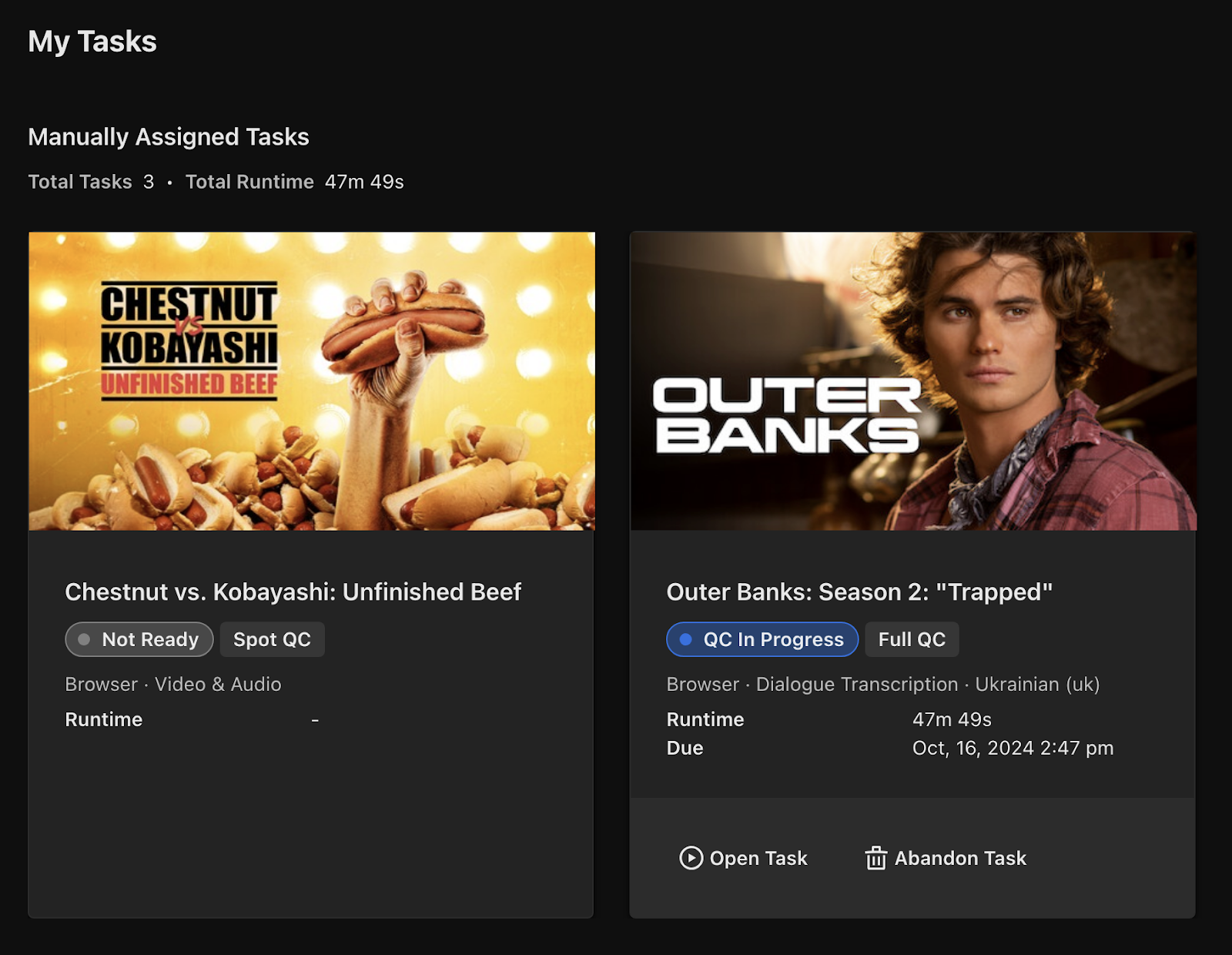This screenshot has width=1232, height=955.
Task: Click the gray Not Ready status dot
Action: click(x=84, y=639)
